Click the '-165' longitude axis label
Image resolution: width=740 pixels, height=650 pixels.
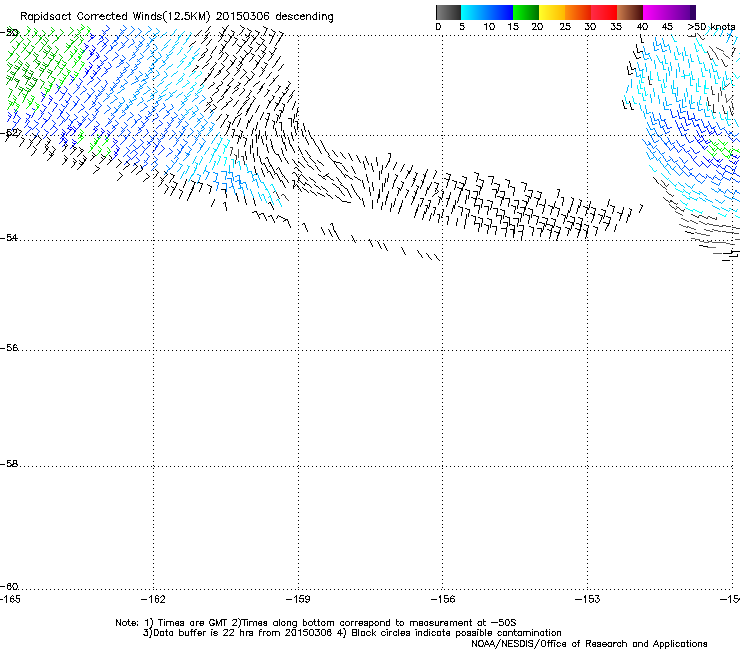pyautogui.click(x=10, y=599)
